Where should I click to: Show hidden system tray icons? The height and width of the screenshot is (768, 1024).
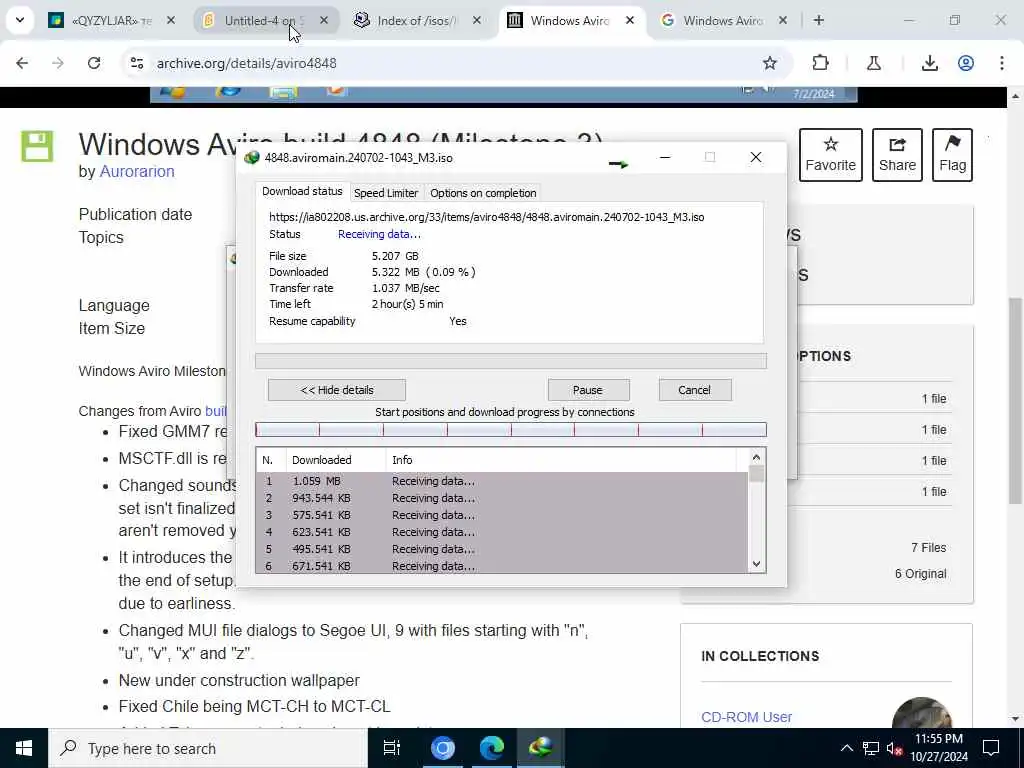click(846, 748)
